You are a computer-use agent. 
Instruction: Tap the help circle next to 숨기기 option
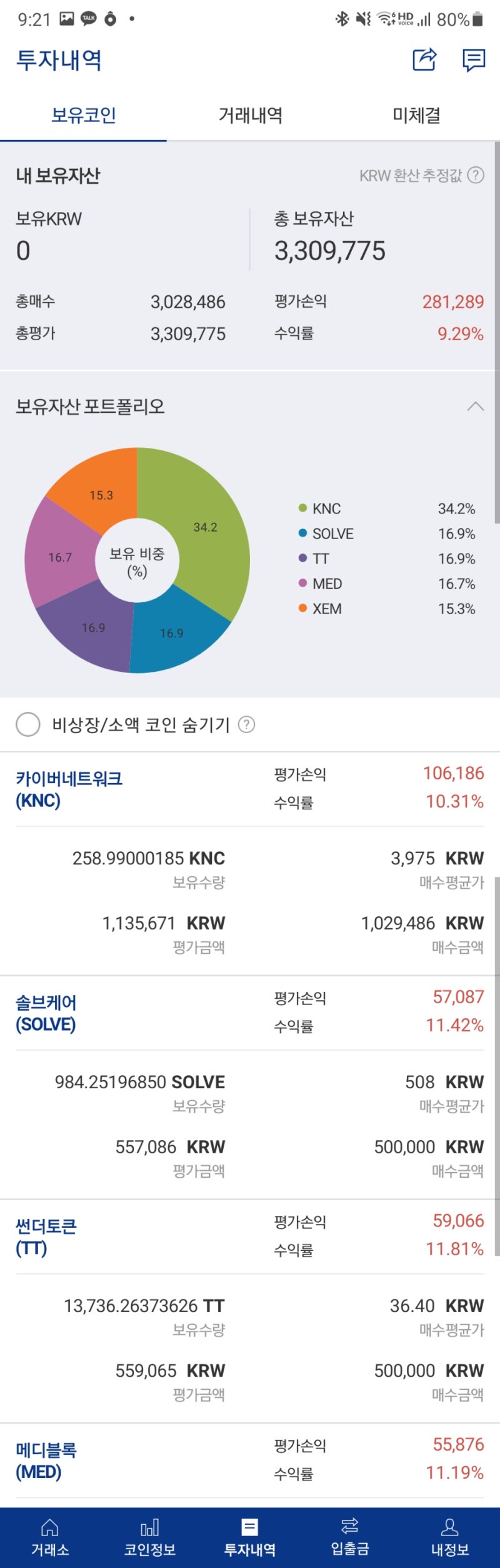(x=247, y=726)
